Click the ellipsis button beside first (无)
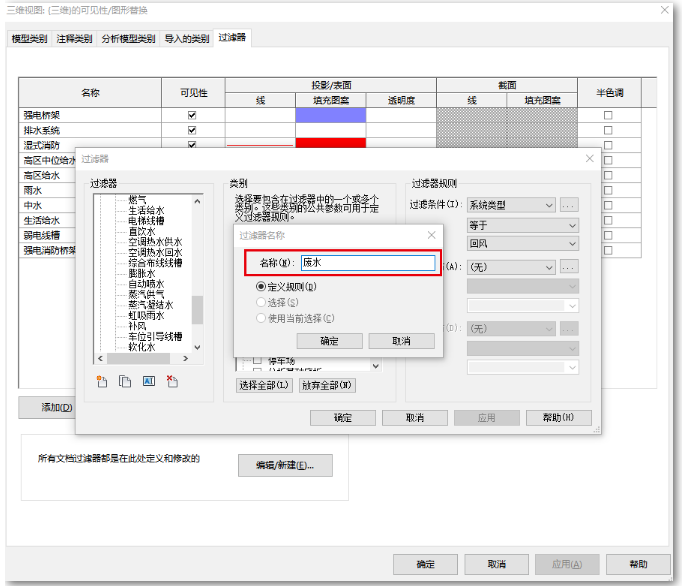This screenshot has height=586, width=687. (x=569, y=267)
